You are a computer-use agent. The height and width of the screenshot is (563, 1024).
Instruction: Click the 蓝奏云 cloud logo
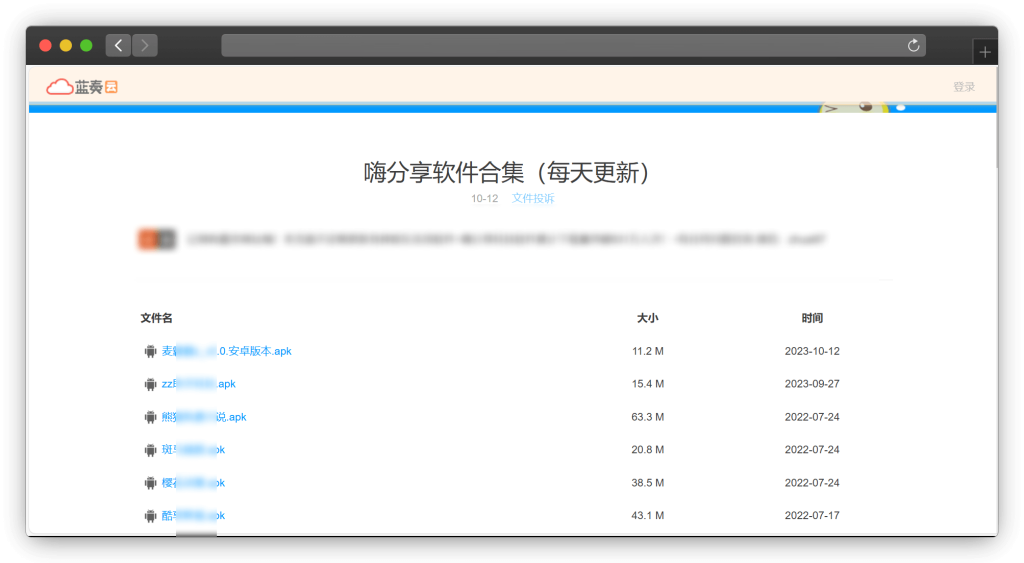click(x=82, y=87)
